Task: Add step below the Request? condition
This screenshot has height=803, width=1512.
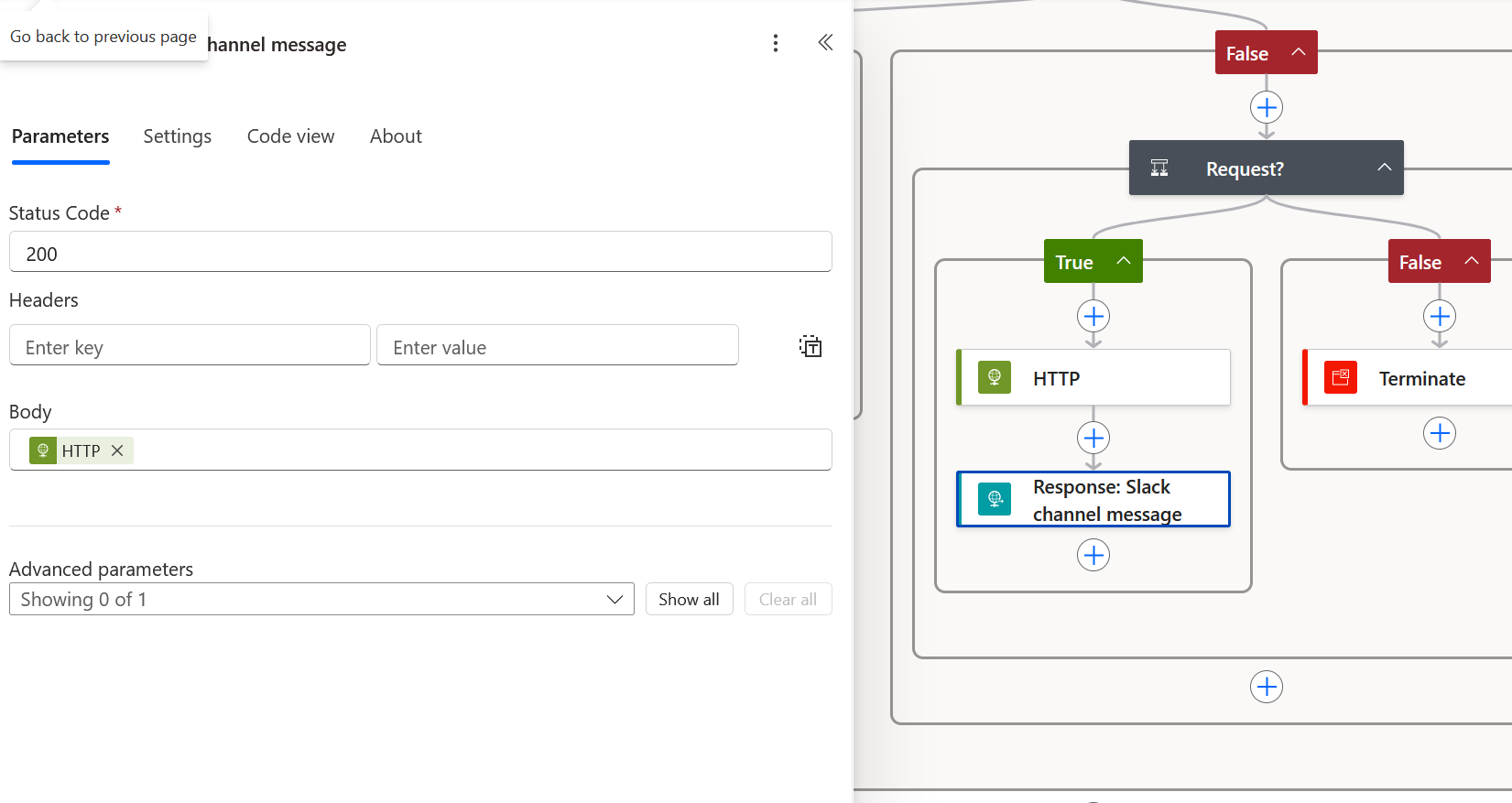Action: click(1267, 687)
